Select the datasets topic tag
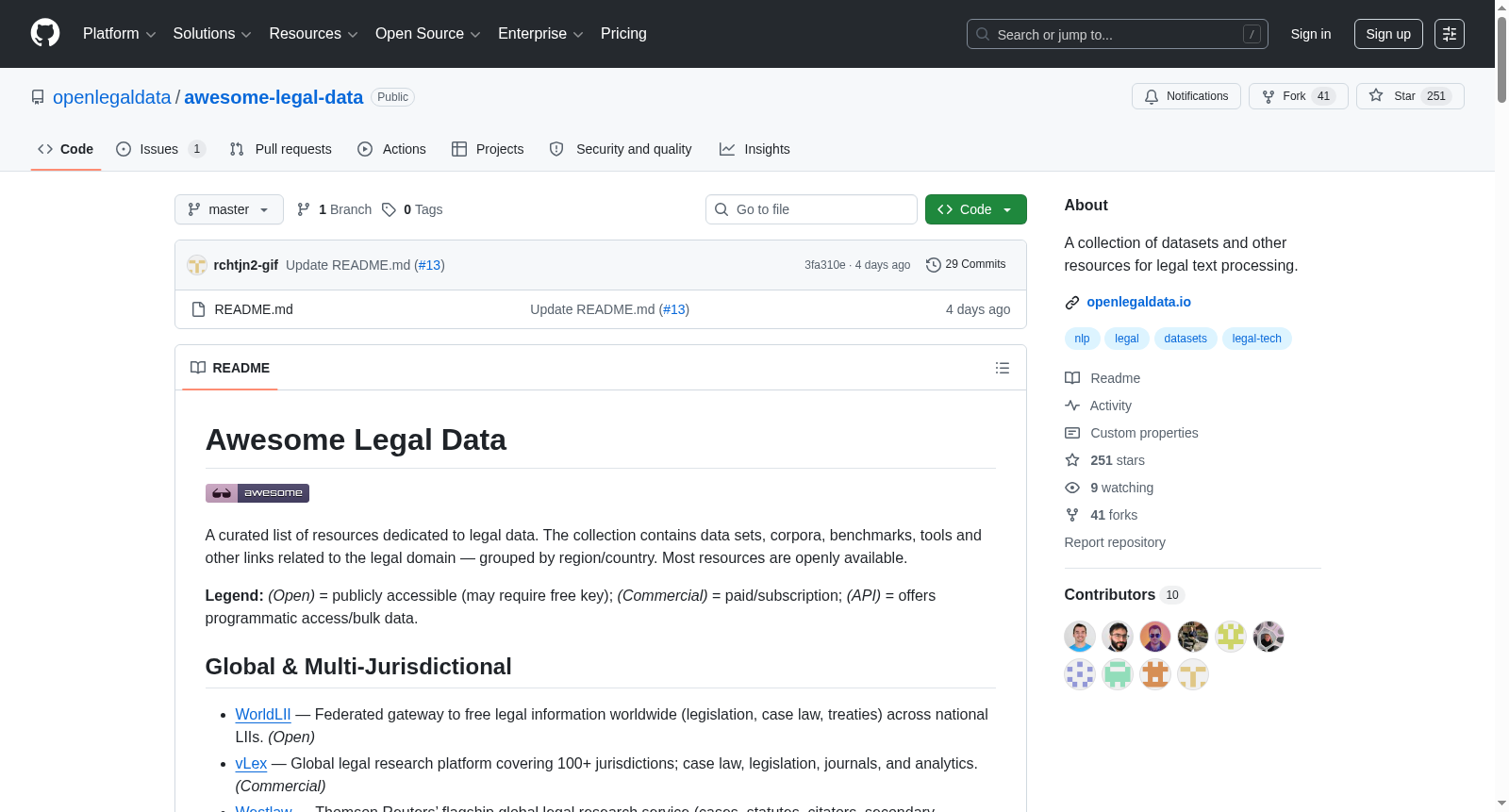Image resolution: width=1509 pixels, height=812 pixels. 1186,339
